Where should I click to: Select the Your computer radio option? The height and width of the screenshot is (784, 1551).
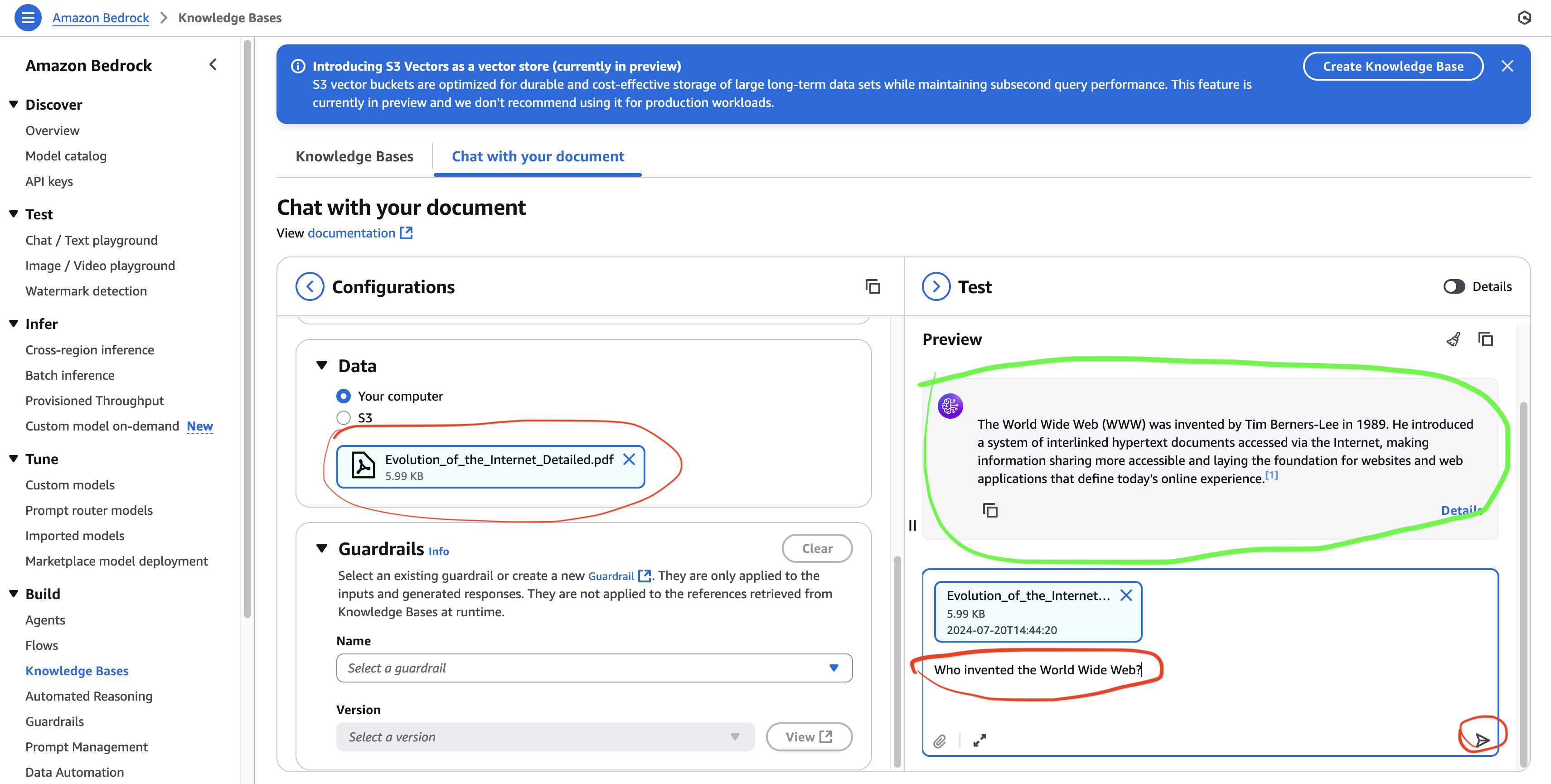click(x=343, y=396)
